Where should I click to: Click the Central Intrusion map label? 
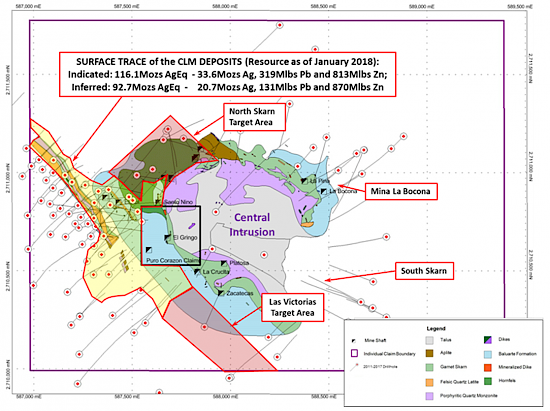(x=252, y=225)
